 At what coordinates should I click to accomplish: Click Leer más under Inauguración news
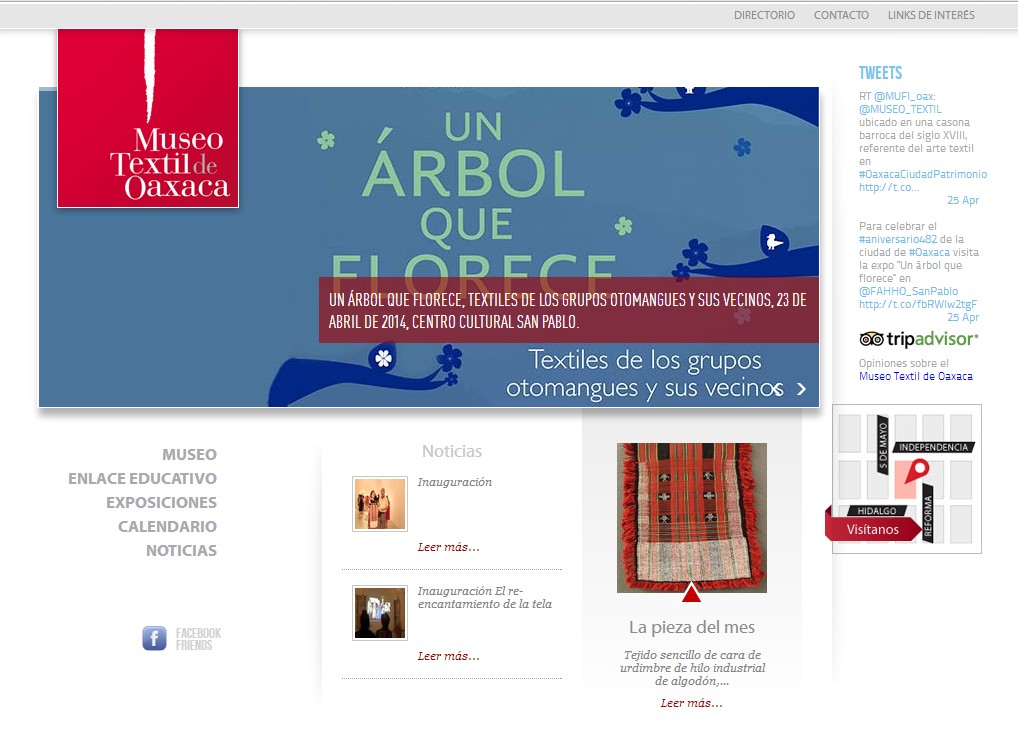pos(449,547)
